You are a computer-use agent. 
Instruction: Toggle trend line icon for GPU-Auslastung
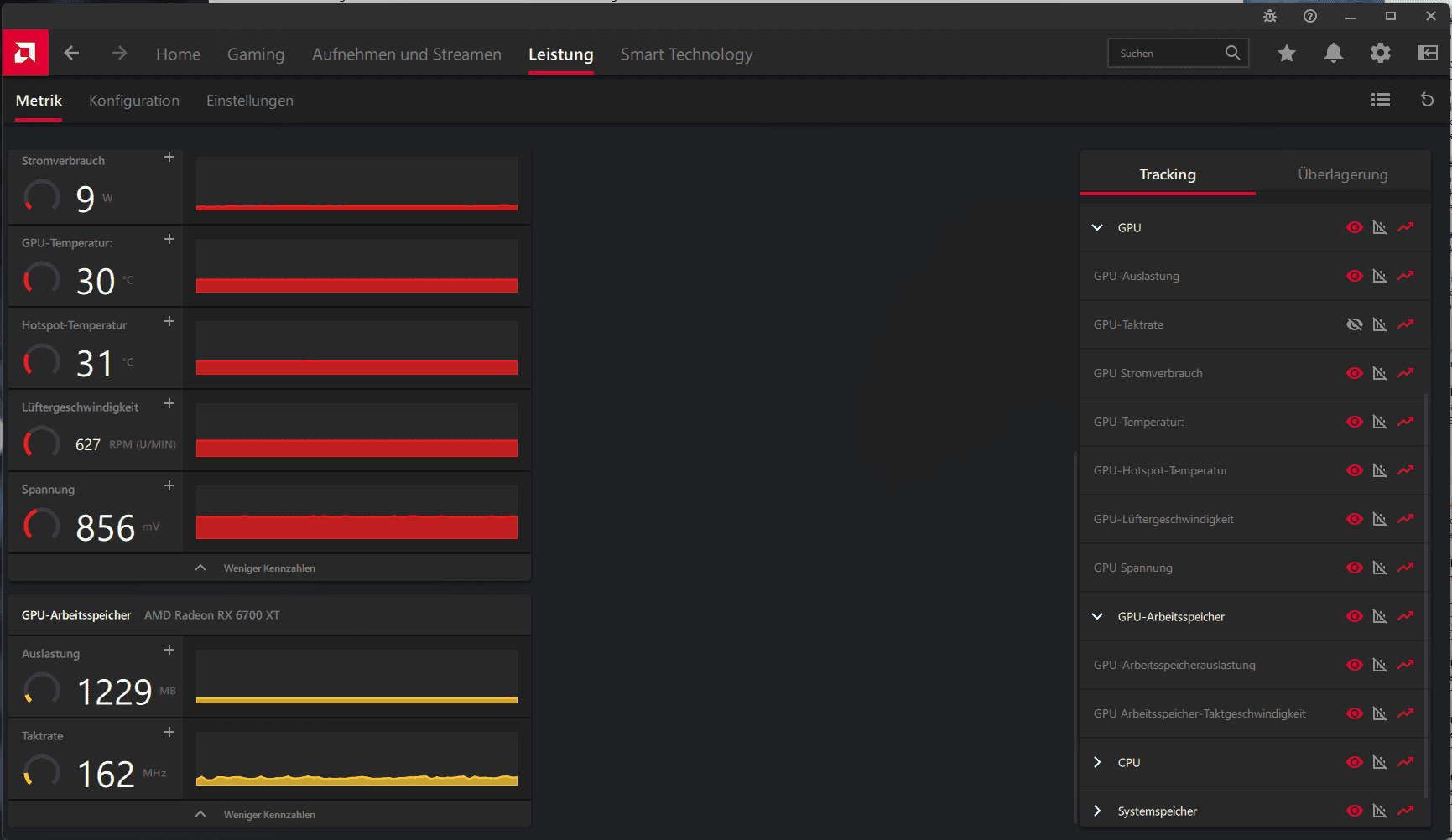(1406, 276)
